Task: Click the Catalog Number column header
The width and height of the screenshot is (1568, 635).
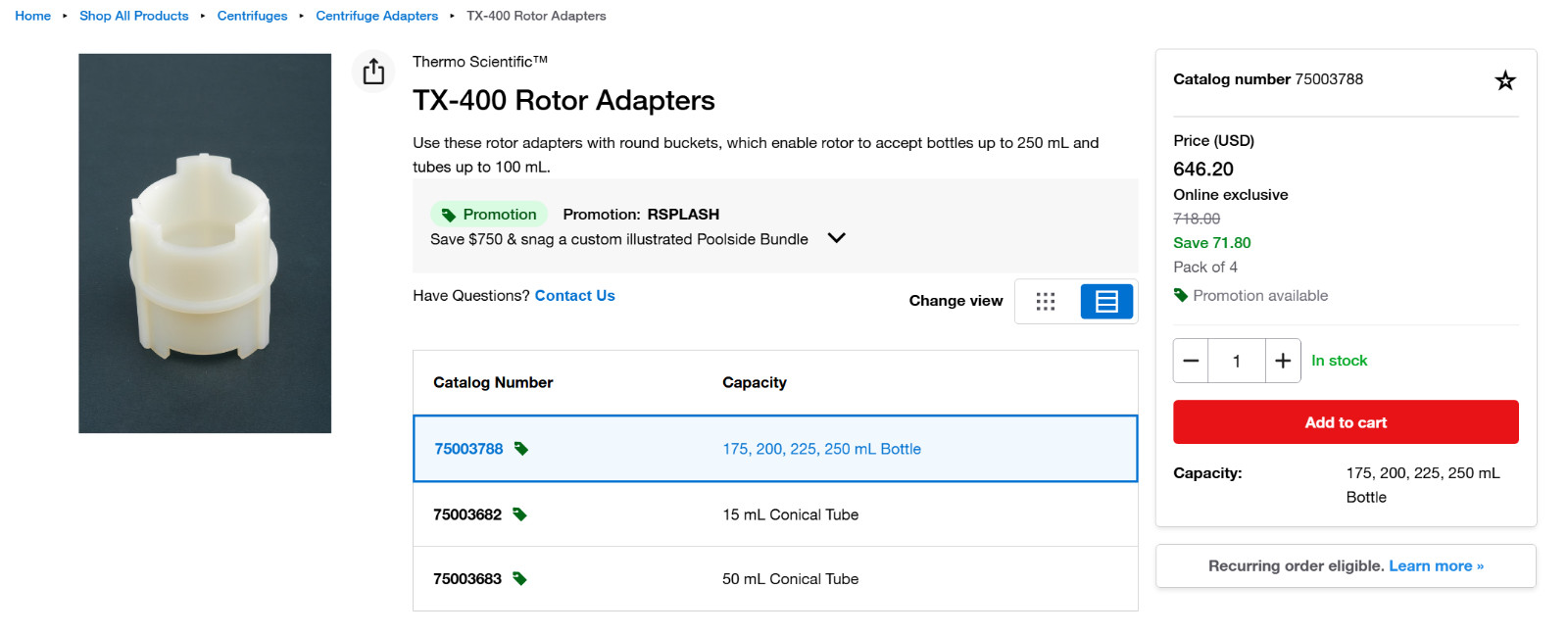Action: pos(493,382)
